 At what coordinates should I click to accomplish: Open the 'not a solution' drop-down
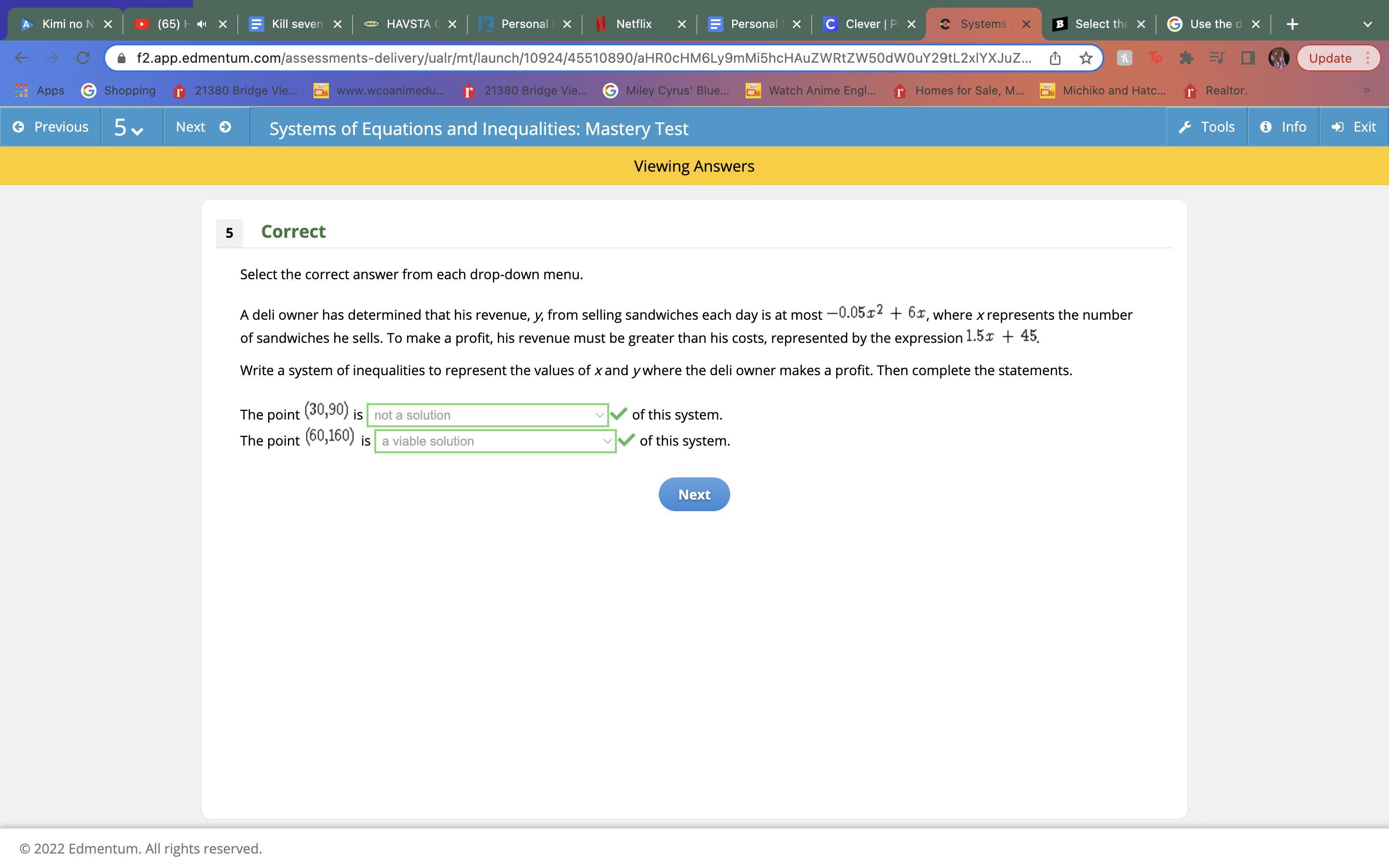[x=487, y=415]
